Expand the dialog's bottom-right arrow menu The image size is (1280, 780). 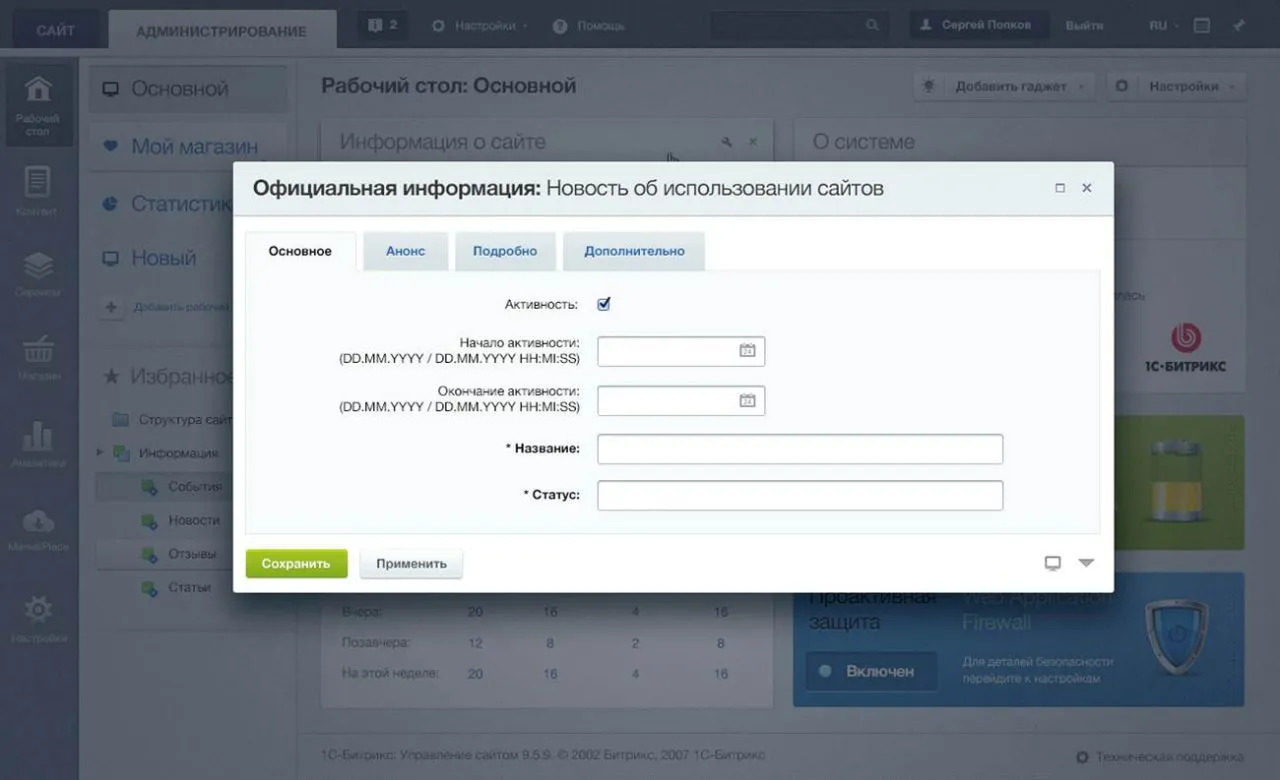[x=1086, y=563]
